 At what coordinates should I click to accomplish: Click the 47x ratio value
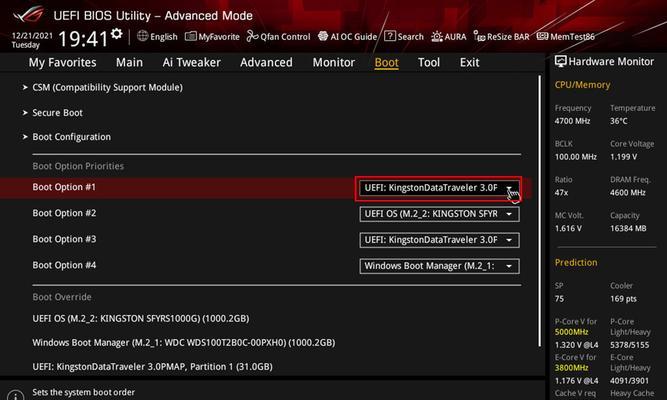click(561, 193)
